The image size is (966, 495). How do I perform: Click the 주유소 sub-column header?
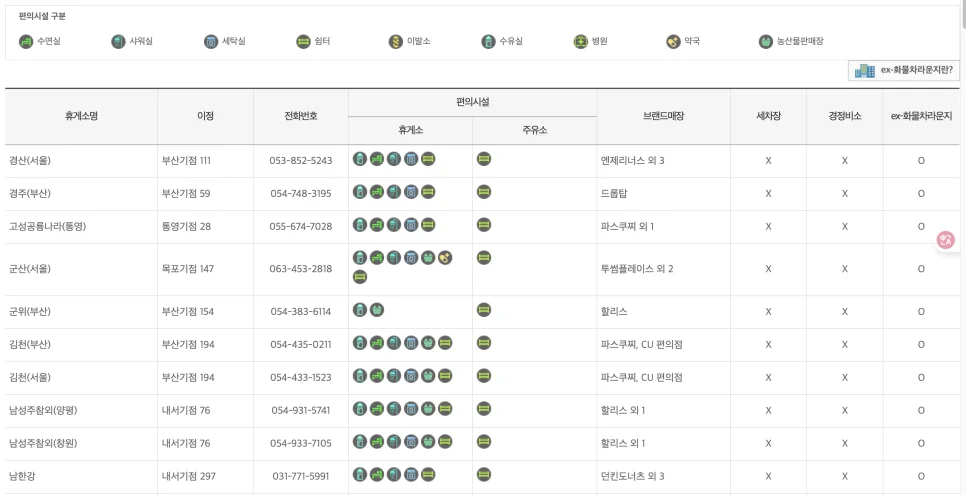[x=535, y=131]
